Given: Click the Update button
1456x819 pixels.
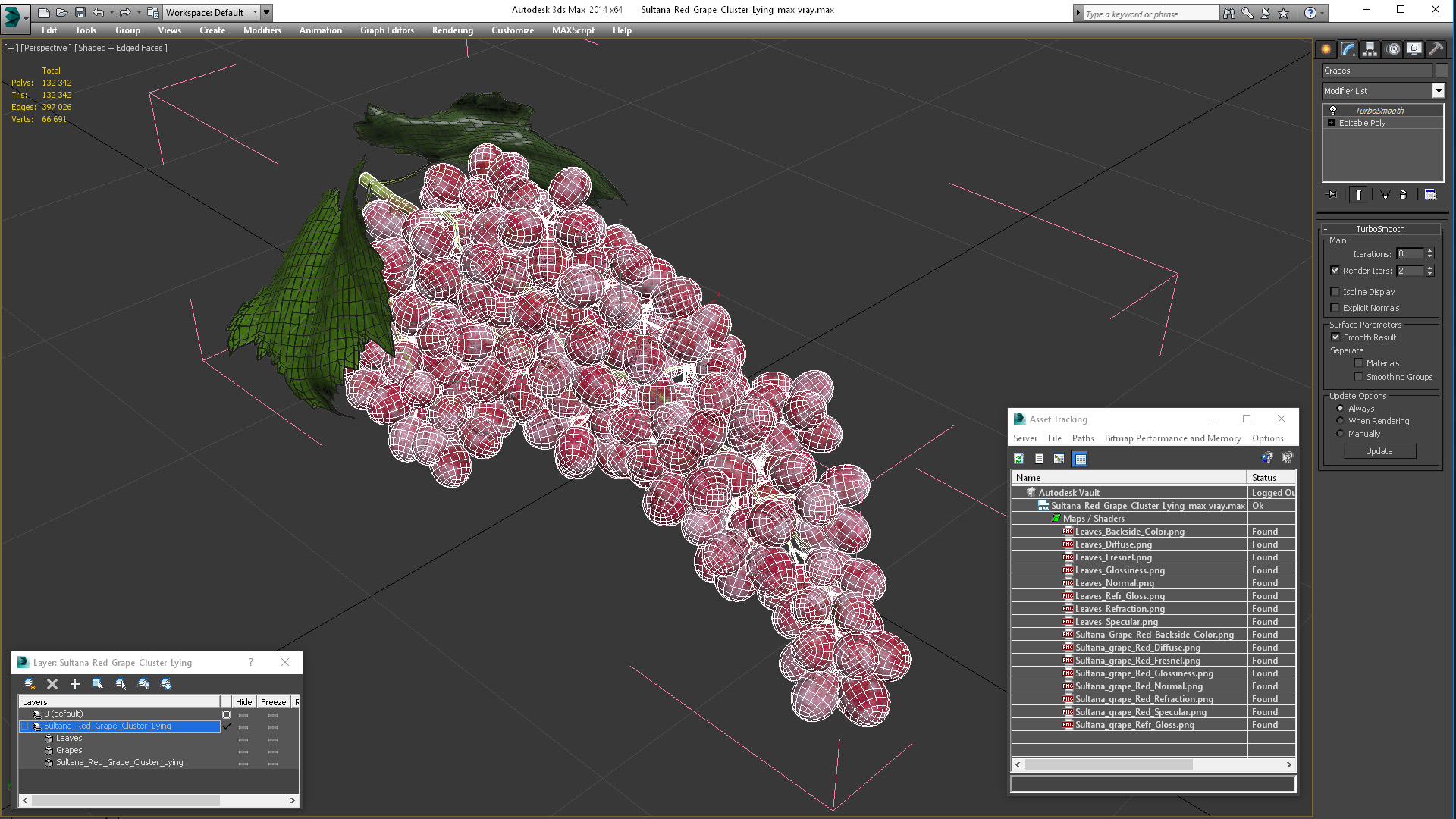Looking at the screenshot, I should point(1379,451).
